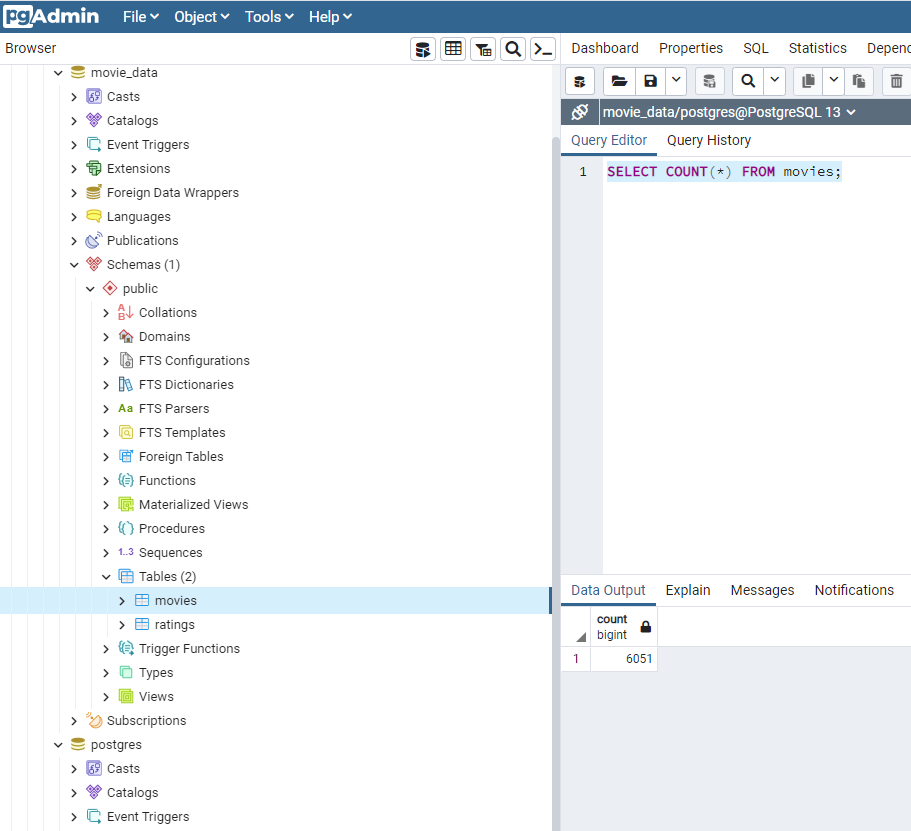Viewport: 911px width, 831px height.
Task: Click the Delete trash icon
Action: (x=896, y=81)
